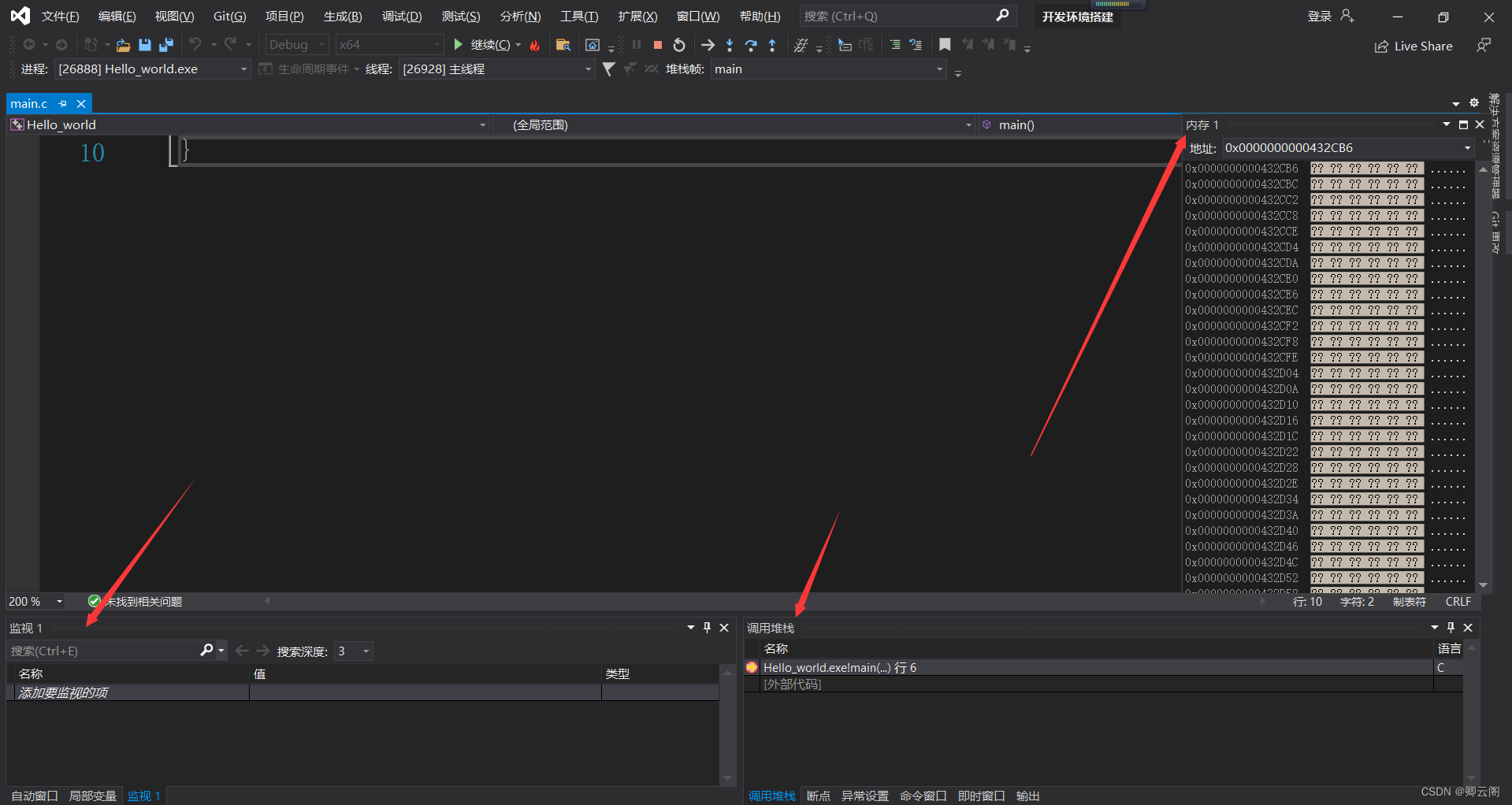Click the title bar search box
This screenshot has width=1512, height=805.
908,16
